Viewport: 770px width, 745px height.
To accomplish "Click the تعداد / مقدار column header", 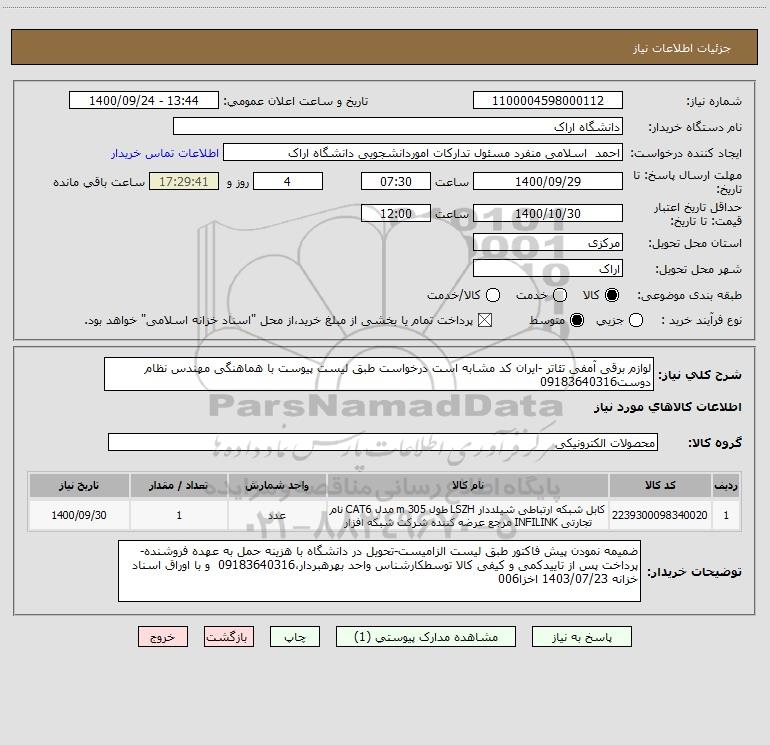I will point(179,485).
